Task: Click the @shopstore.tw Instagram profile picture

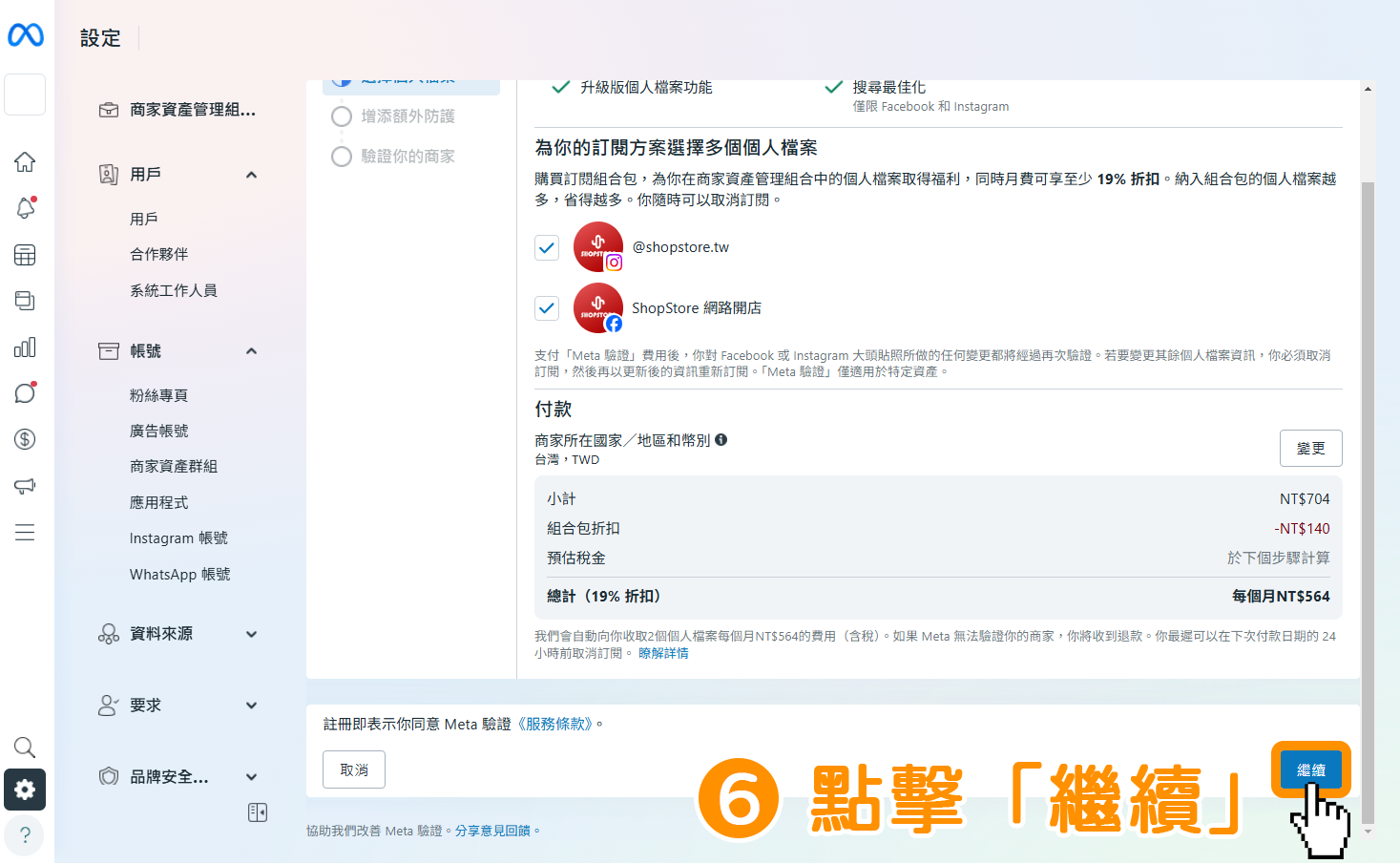Action: (598, 246)
